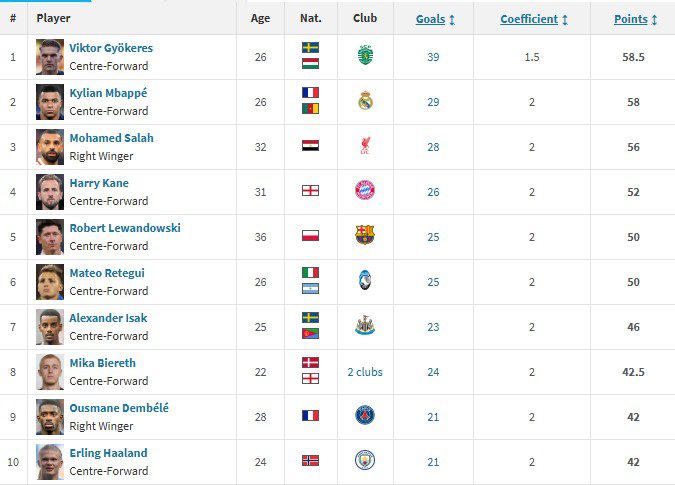The image size is (675, 485).
Task: Click the FC Barcelona club crest
Action: tap(365, 236)
